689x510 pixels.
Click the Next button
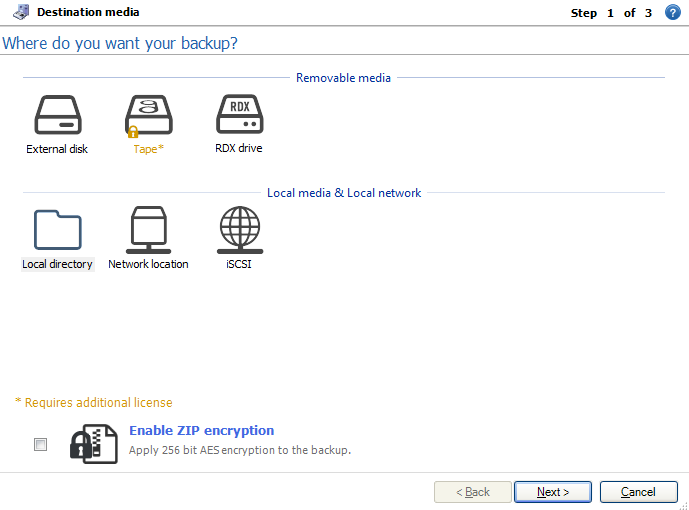pyautogui.click(x=553, y=492)
